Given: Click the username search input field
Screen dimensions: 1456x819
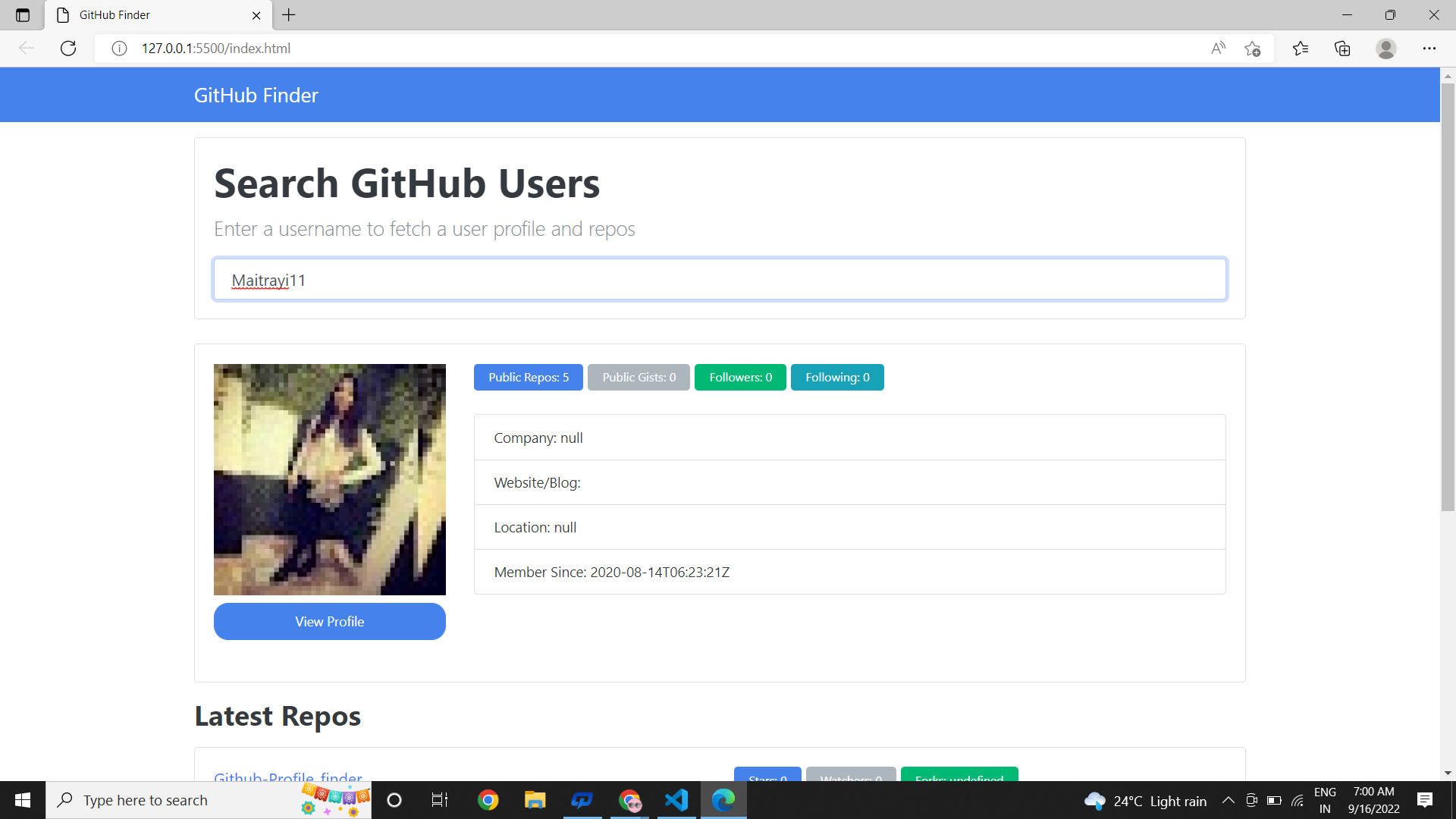Looking at the screenshot, I should pos(719,279).
